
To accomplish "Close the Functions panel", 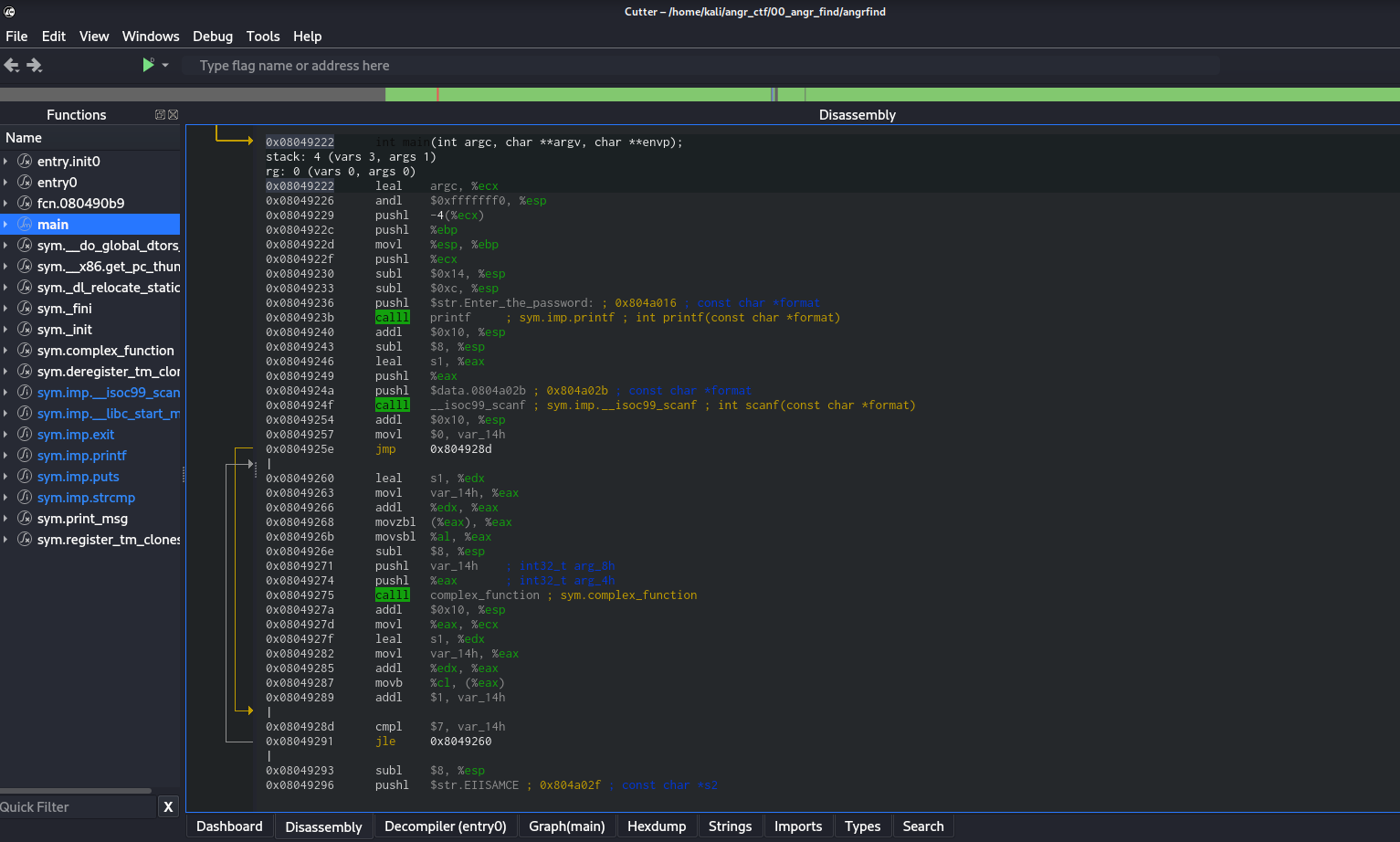I will pyautogui.click(x=174, y=115).
